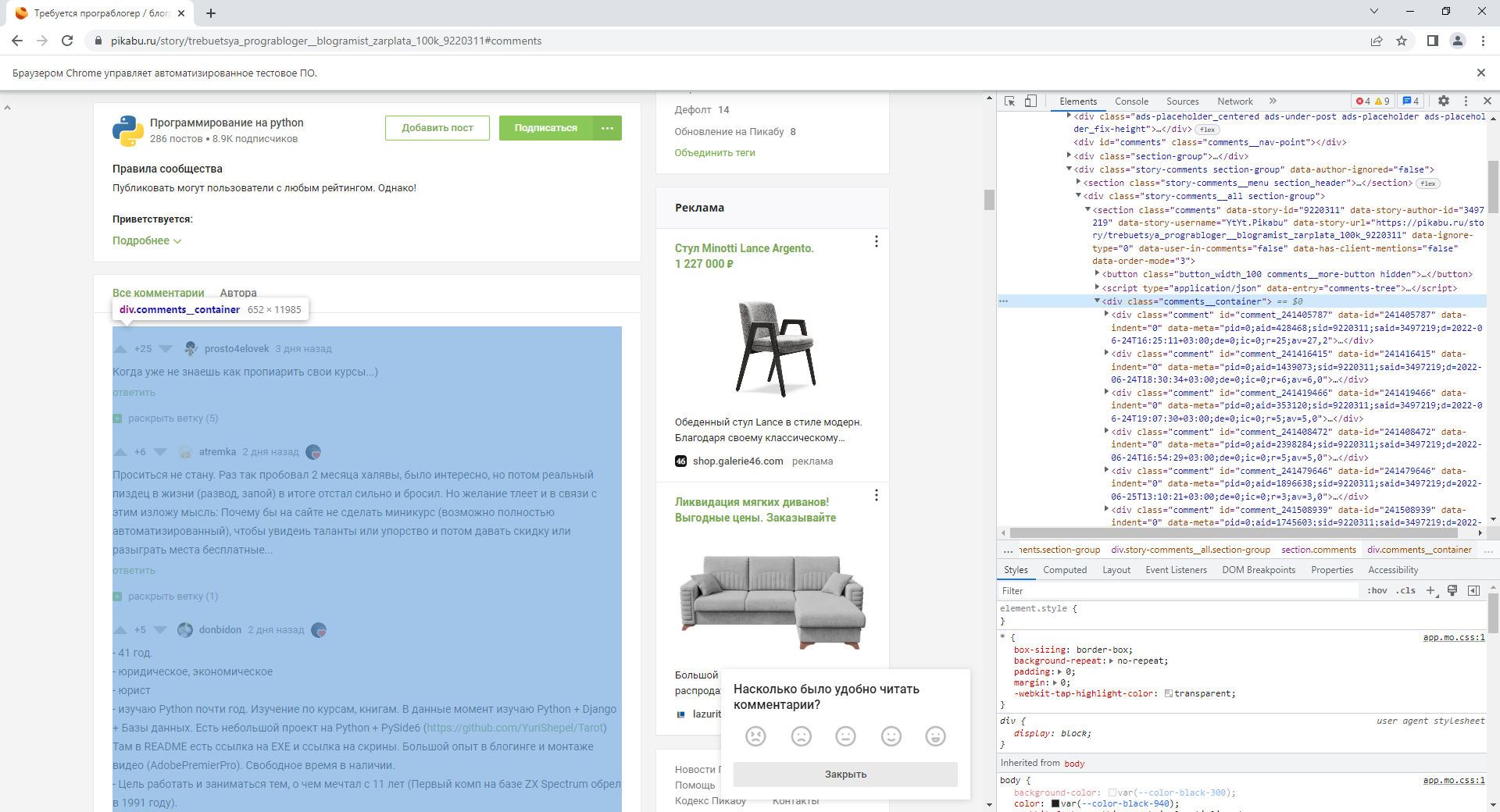Screen dimensions: 1500x812
Task: Click the Подписаться button
Action: pos(546,128)
